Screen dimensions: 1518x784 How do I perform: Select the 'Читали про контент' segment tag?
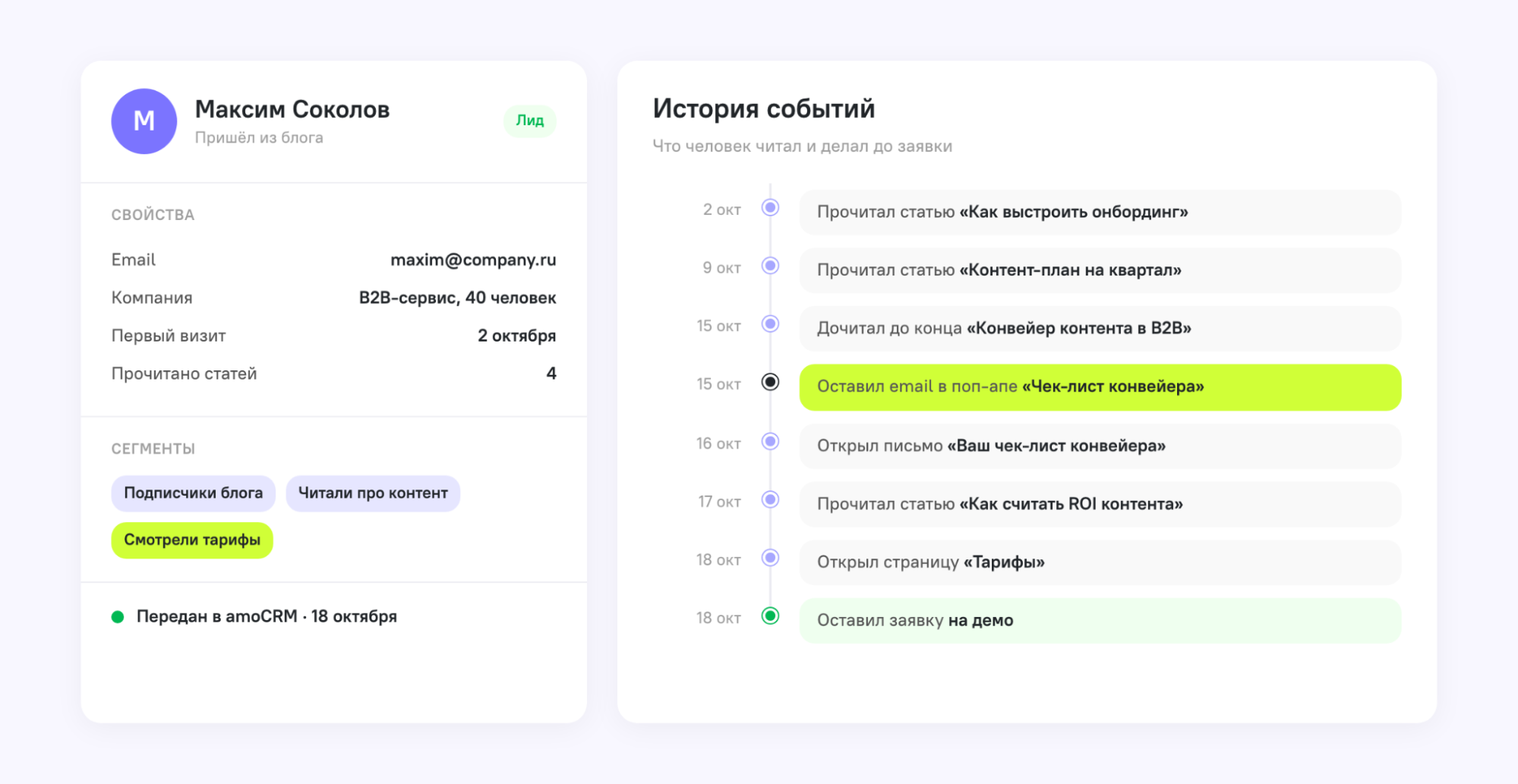click(373, 493)
